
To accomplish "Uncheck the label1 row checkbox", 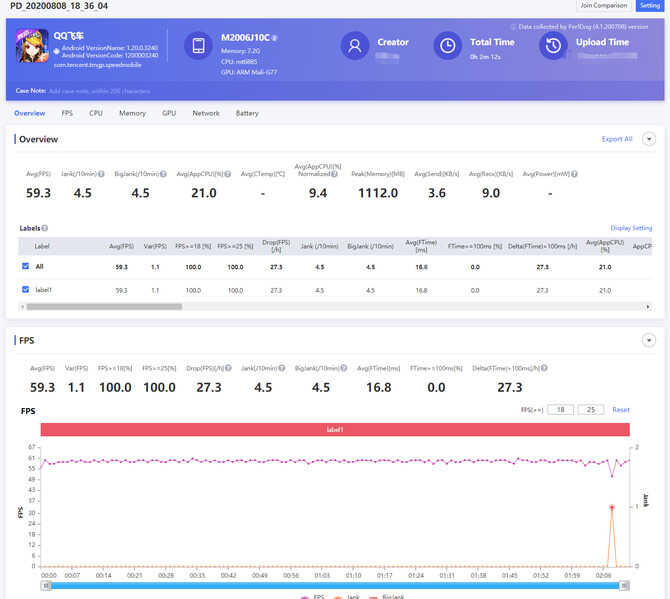I will tap(26, 289).
